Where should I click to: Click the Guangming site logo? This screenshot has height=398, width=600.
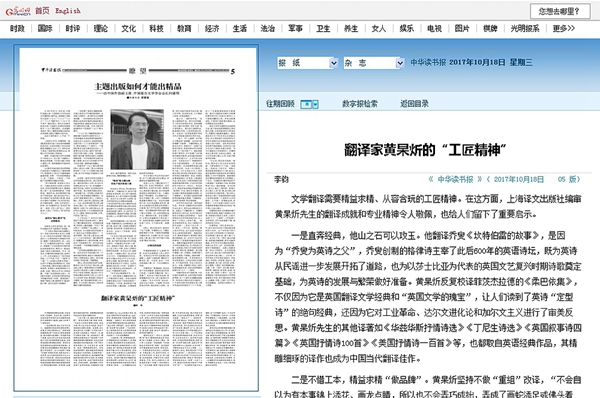tap(18, 11)
